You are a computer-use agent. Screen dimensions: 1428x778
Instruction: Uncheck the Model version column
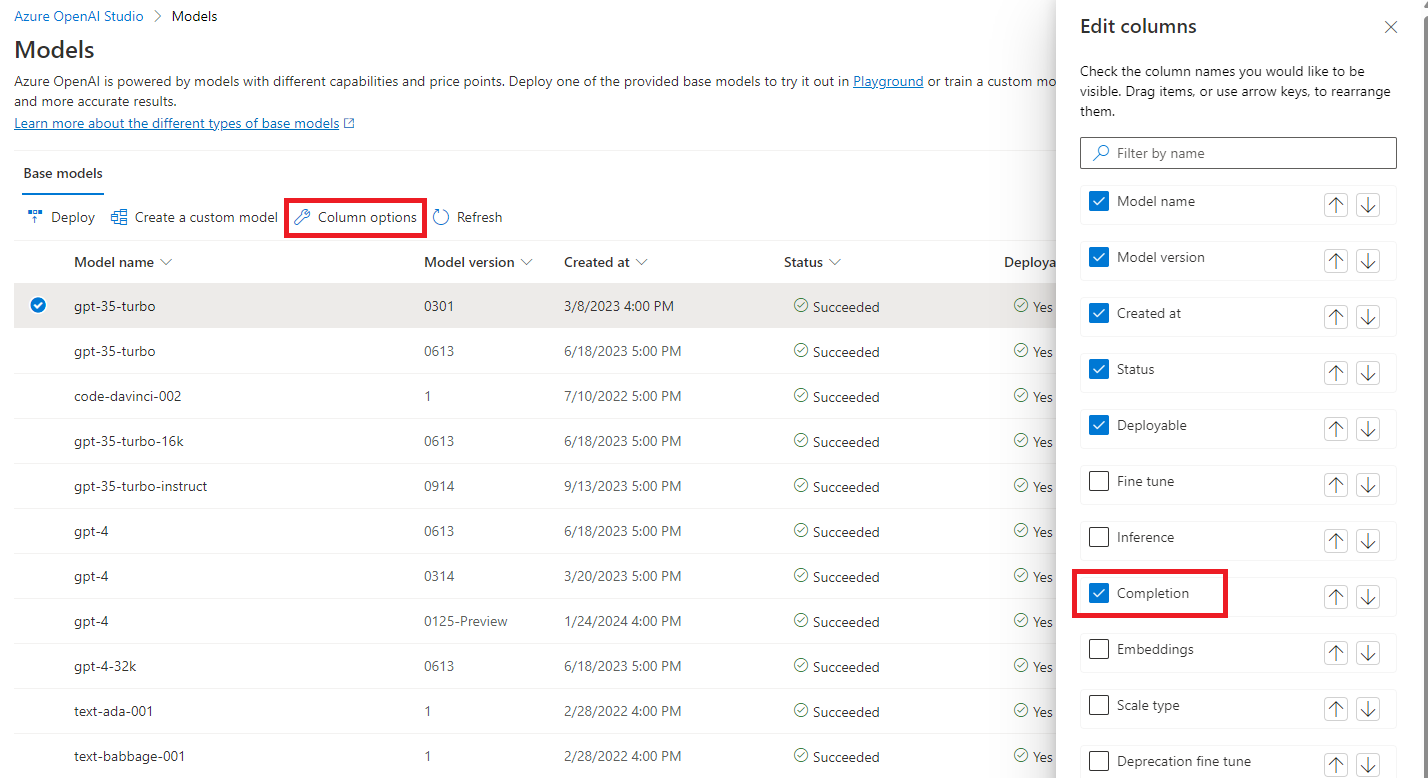click(x=1099, y=257)
